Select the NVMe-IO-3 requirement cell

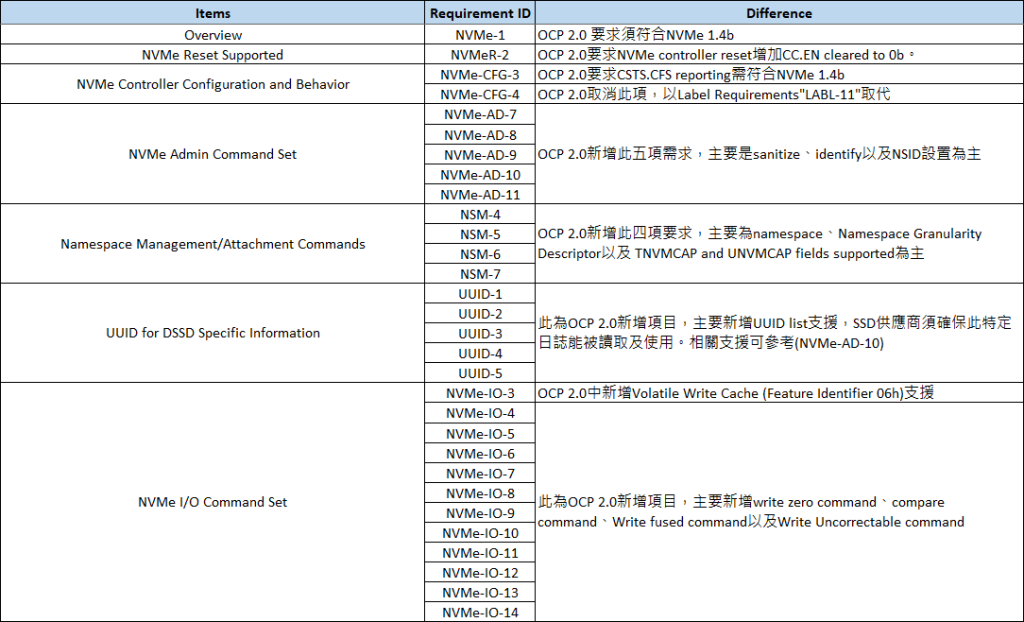pos(480,393)
